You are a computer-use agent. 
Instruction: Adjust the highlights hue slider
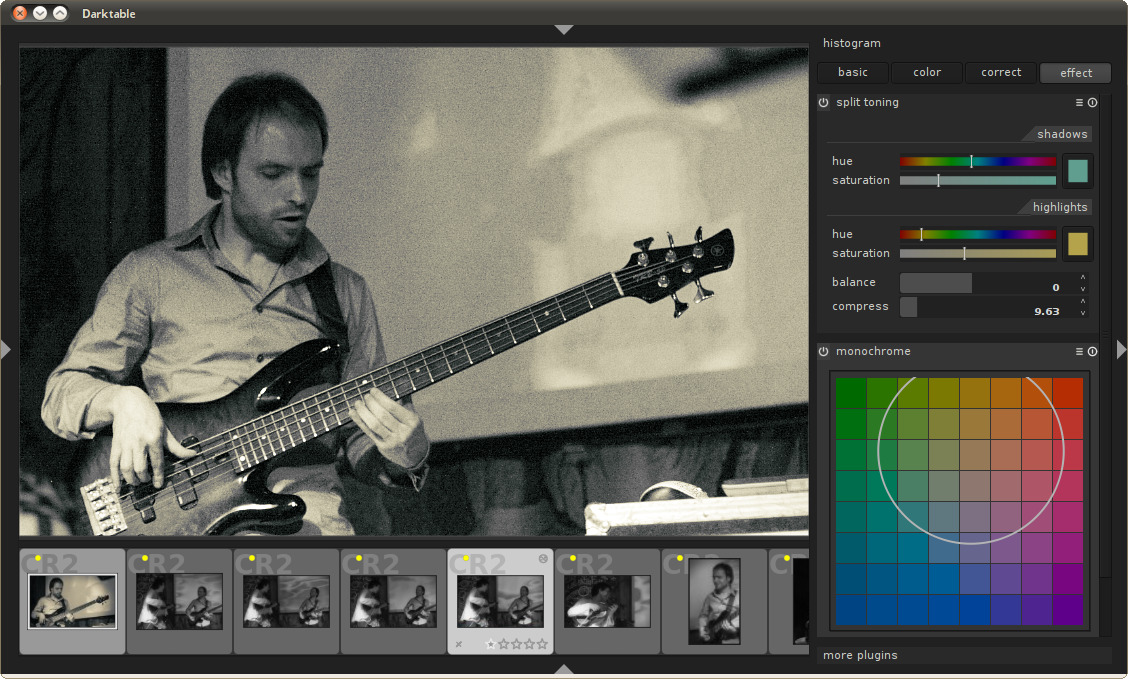pos(978,234)
